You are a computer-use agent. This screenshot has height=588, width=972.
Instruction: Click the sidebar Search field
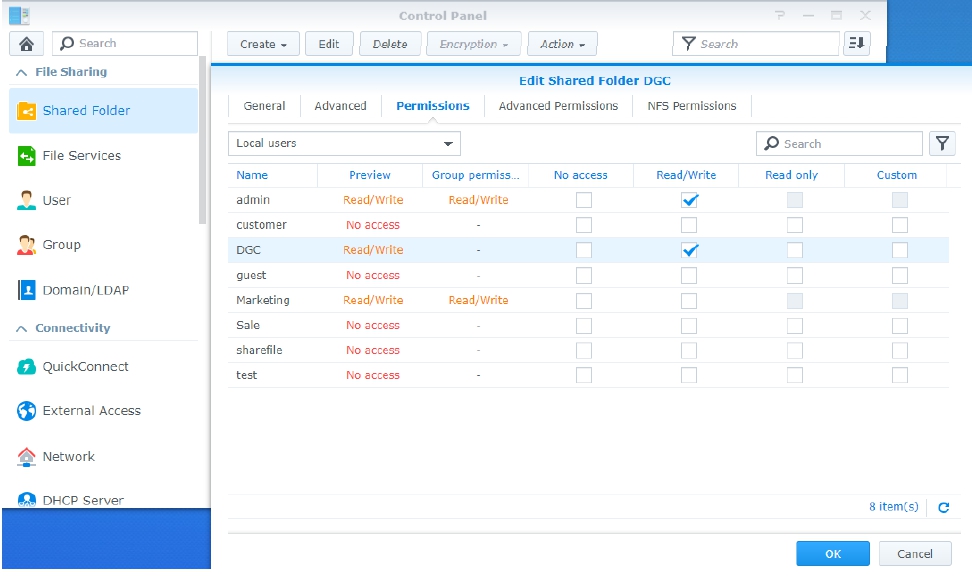[125, 43]
